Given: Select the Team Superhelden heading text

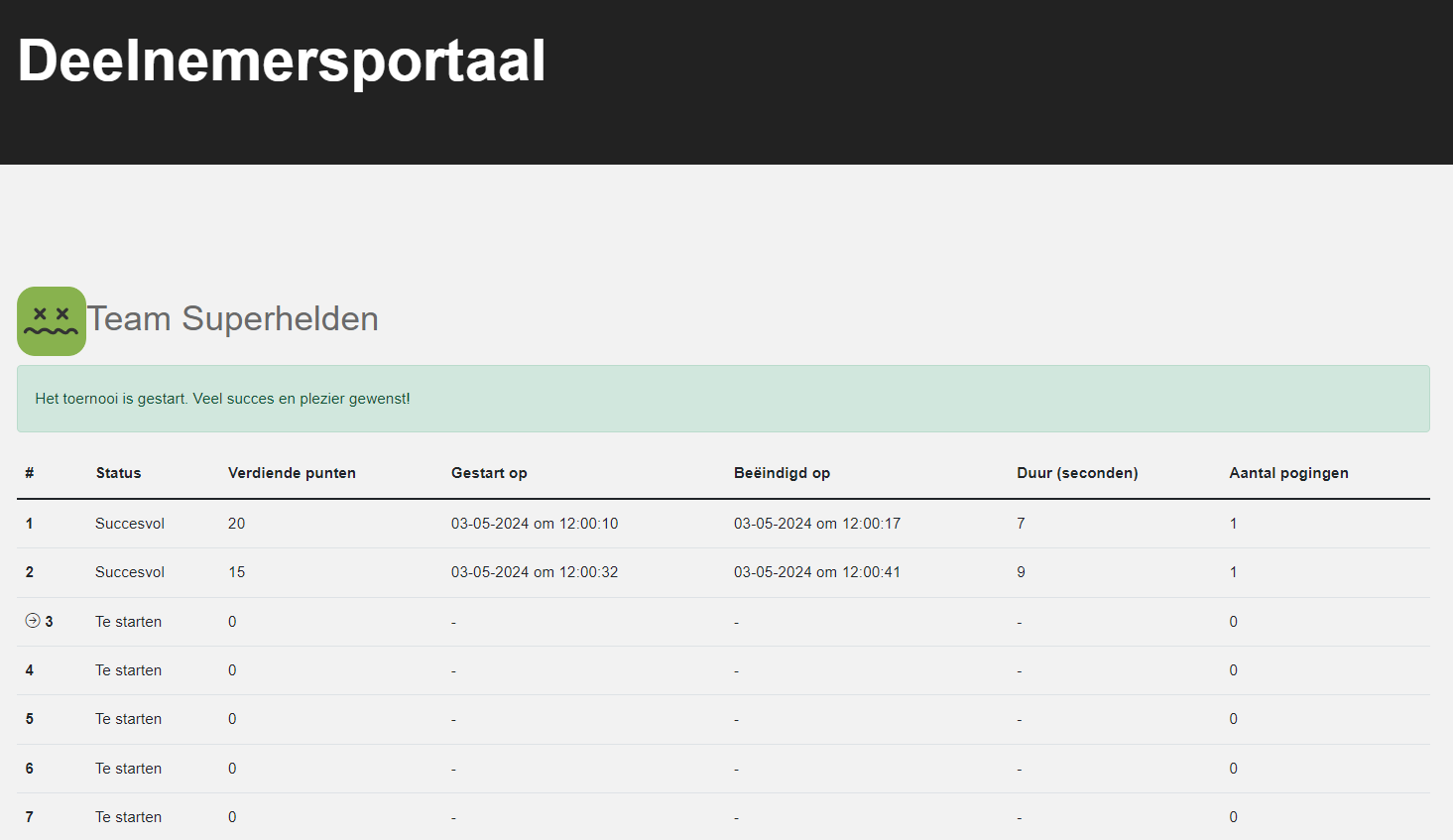Looking at the screenshot, I should tap(233, 319).
